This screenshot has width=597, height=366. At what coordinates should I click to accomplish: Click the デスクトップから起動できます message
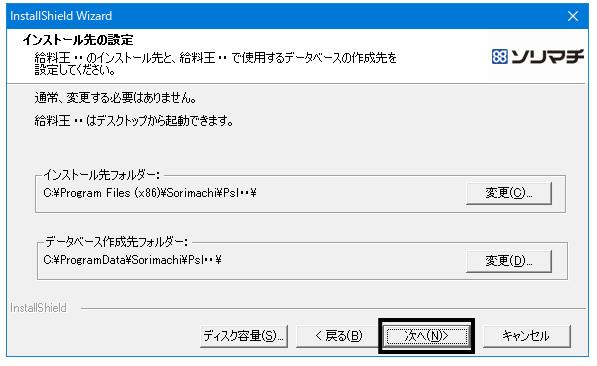134,121
